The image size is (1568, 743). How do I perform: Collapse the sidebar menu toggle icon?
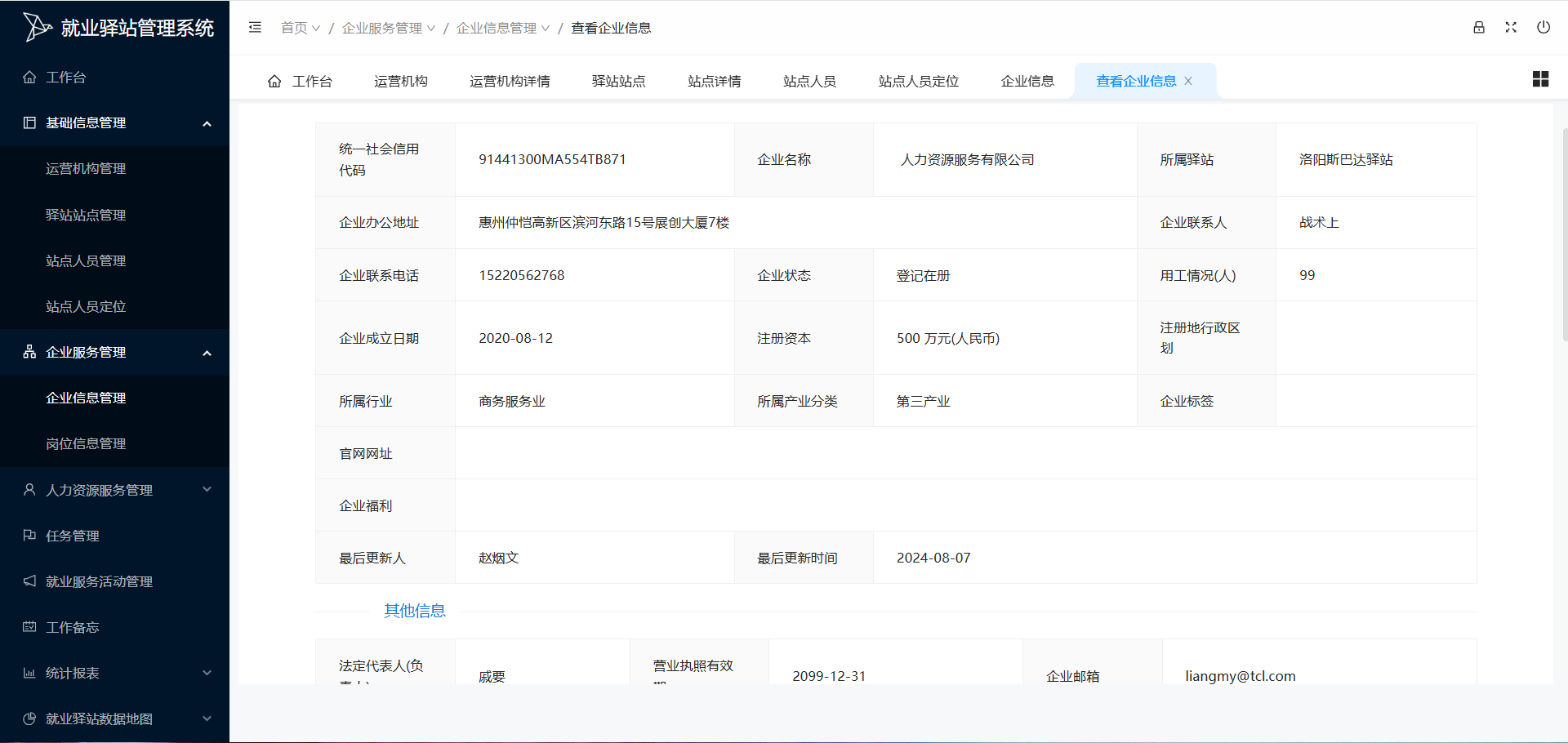pyautogui.click(x=255, y=27)
